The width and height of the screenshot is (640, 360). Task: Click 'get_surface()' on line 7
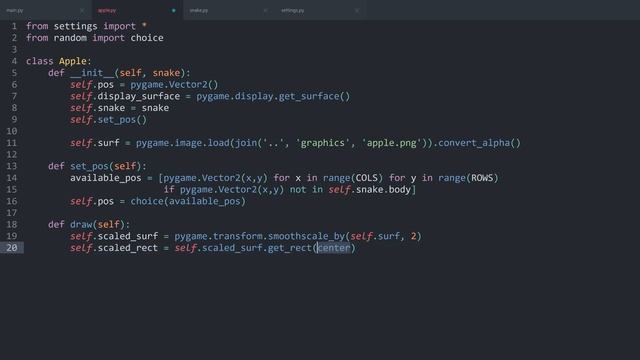(314, 96)
